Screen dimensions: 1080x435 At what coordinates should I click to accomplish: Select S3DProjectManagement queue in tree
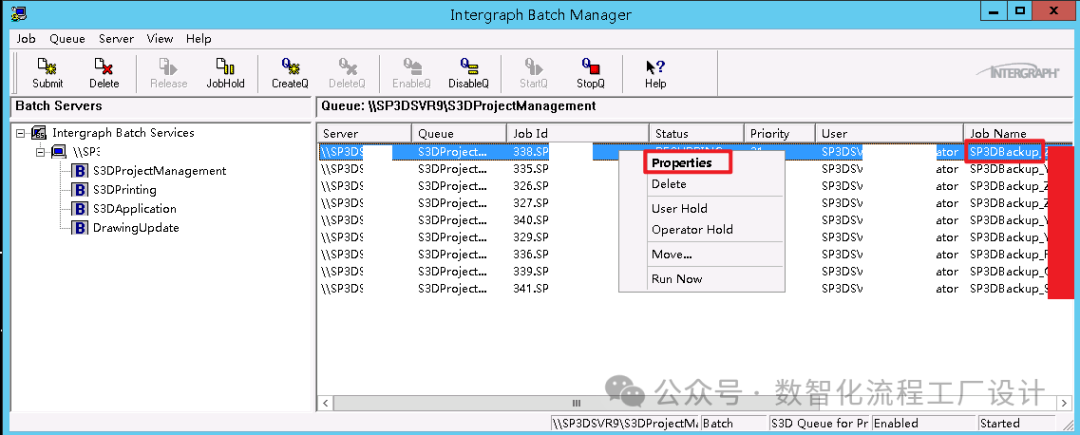pyautogui.click(x=159, y=171)
